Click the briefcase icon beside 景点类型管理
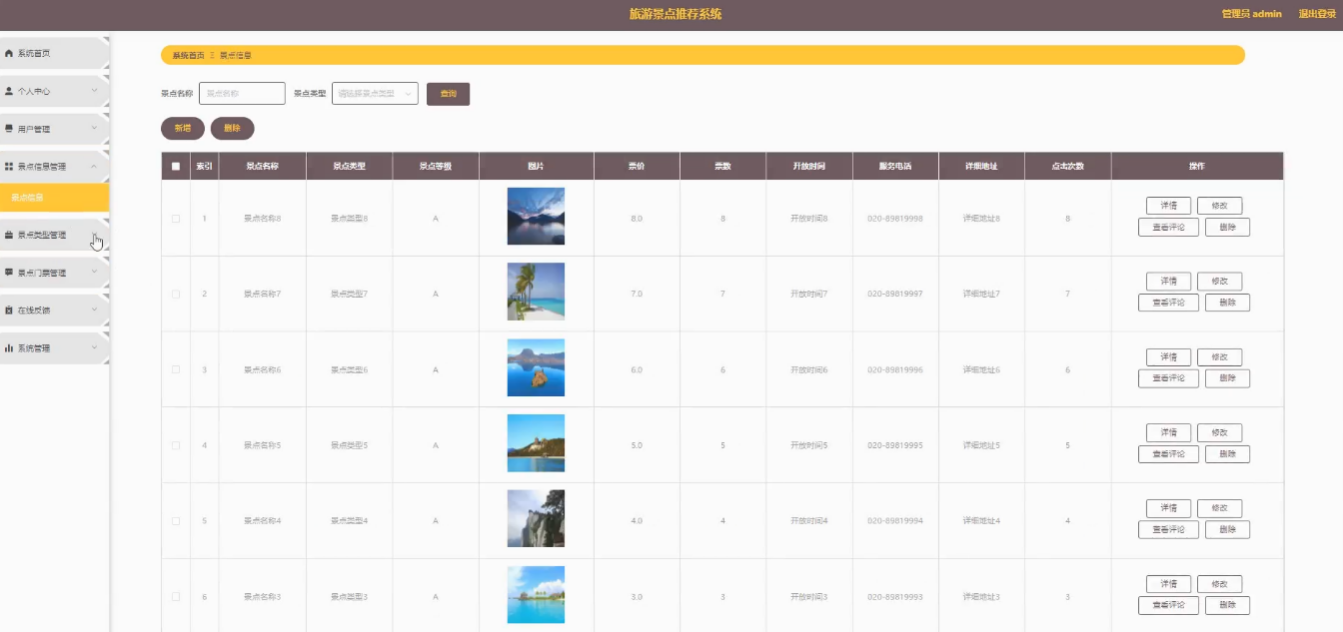1343x632 pixels. pos(9,235)
